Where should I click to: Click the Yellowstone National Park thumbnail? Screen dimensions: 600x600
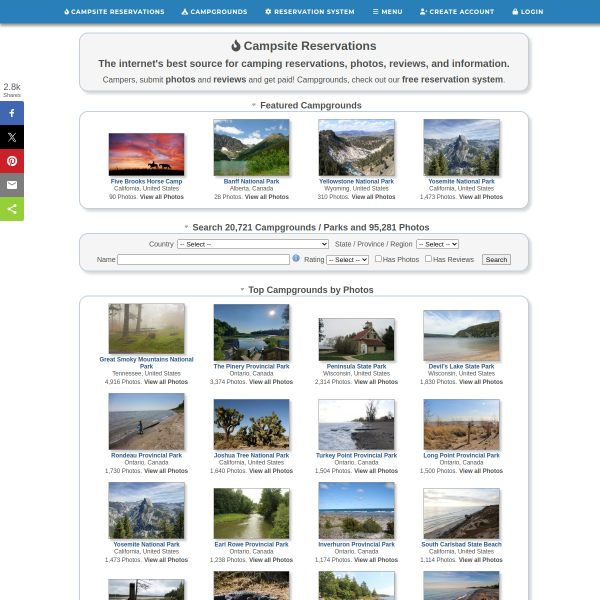[x=356, y=147]
